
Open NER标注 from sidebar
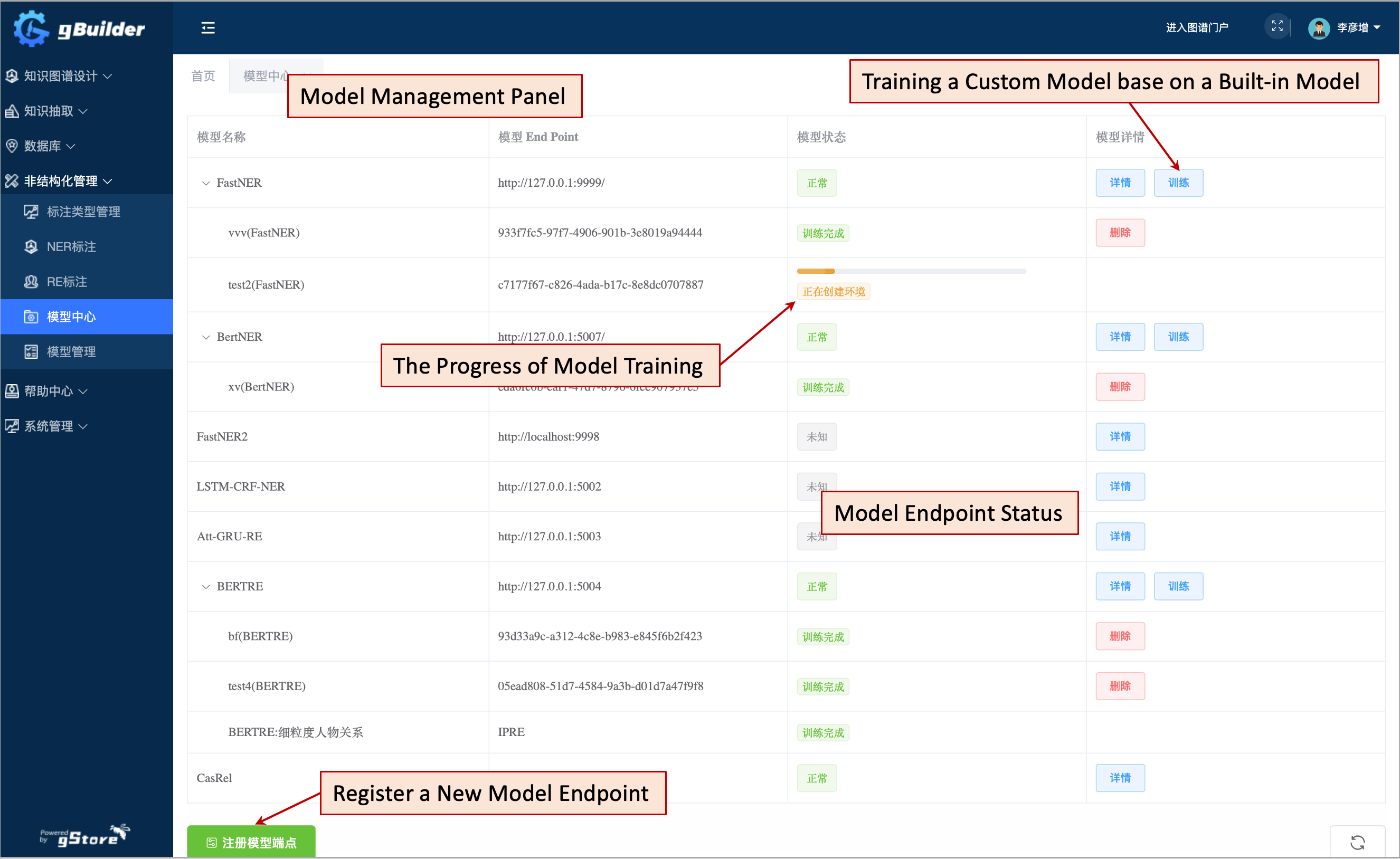(71, 246)
